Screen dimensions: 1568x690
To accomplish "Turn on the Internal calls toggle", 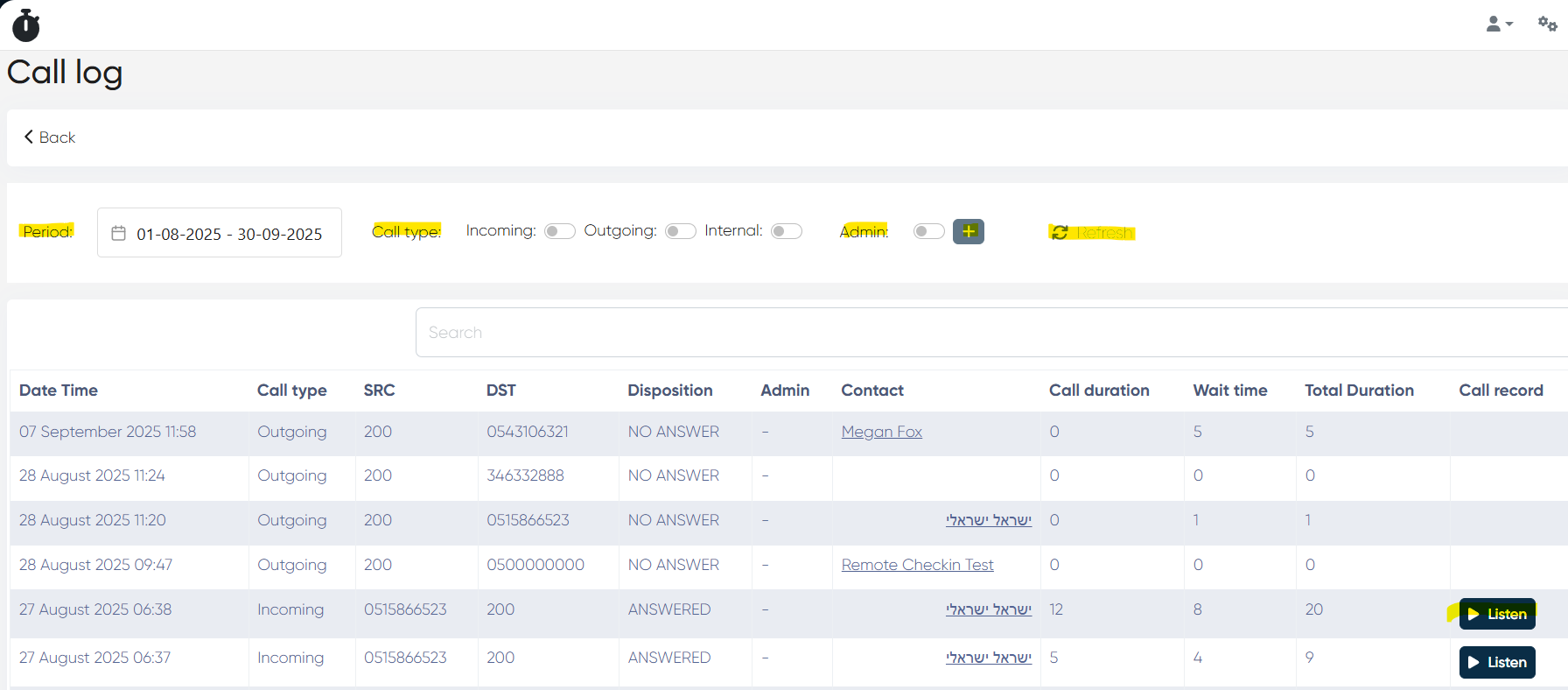I will pyautogui.click(x=786, y=231).
